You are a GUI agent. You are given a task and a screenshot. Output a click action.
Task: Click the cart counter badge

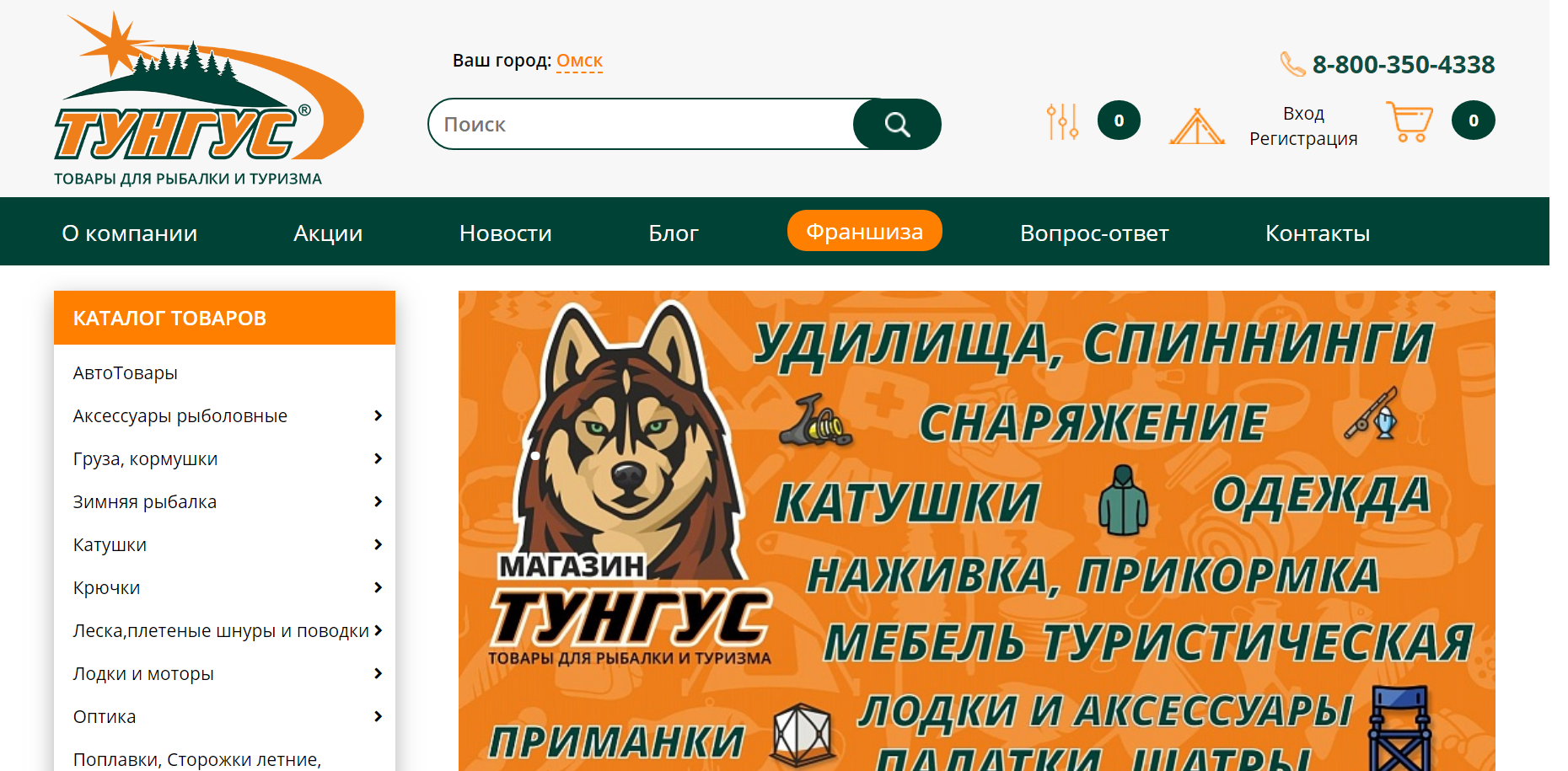1474,120
